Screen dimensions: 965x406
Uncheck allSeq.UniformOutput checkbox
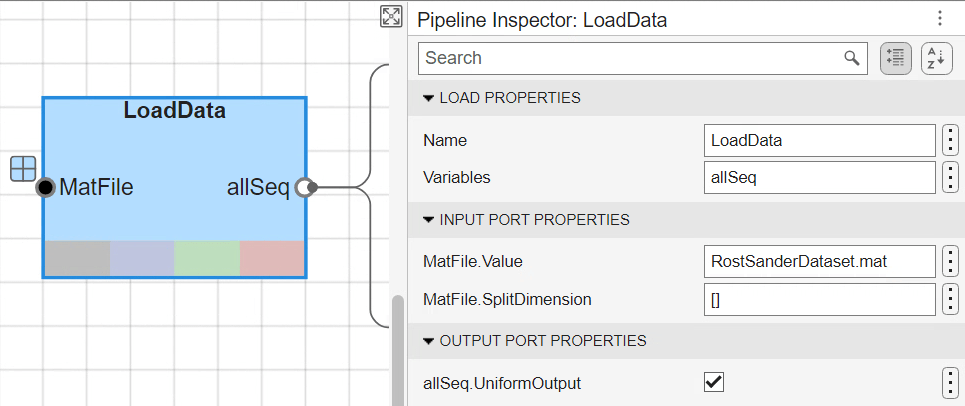click(x=714, y=382)
